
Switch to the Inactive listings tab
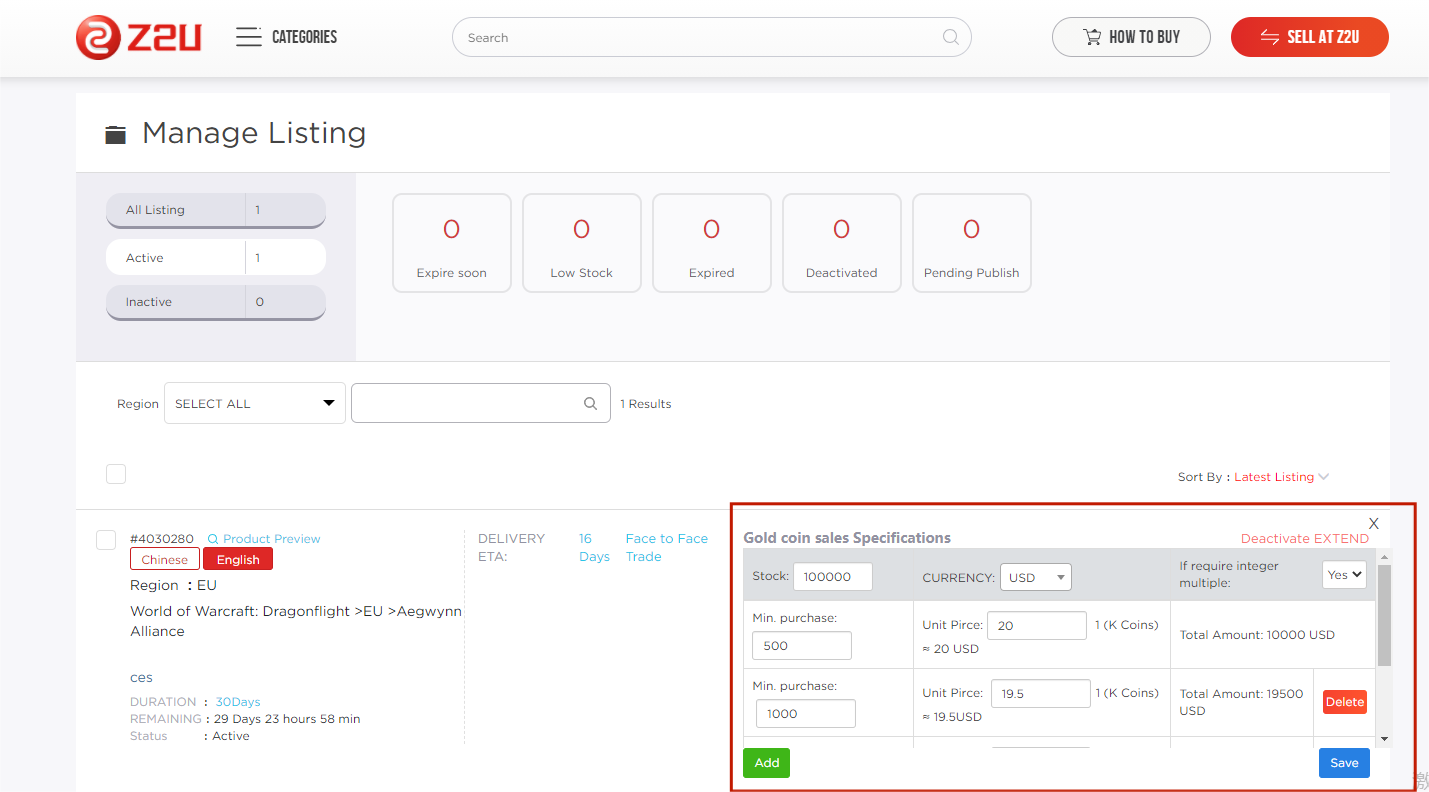tap(215, 302)
